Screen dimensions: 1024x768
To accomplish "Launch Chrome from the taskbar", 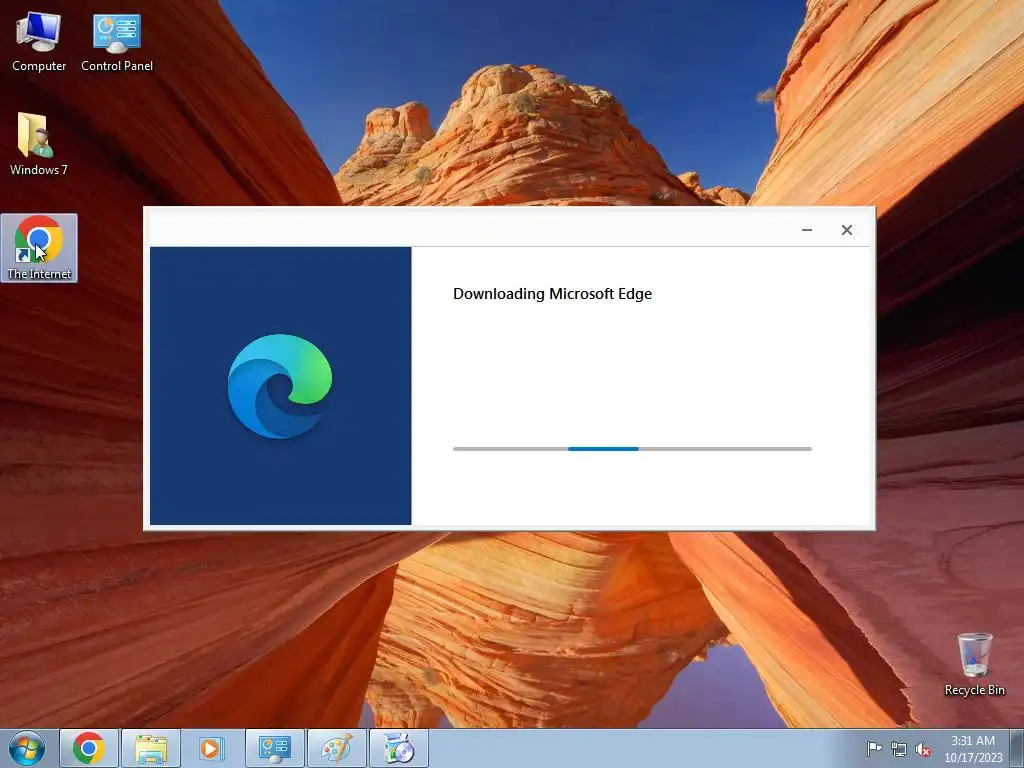I will [x=89, y=748].
